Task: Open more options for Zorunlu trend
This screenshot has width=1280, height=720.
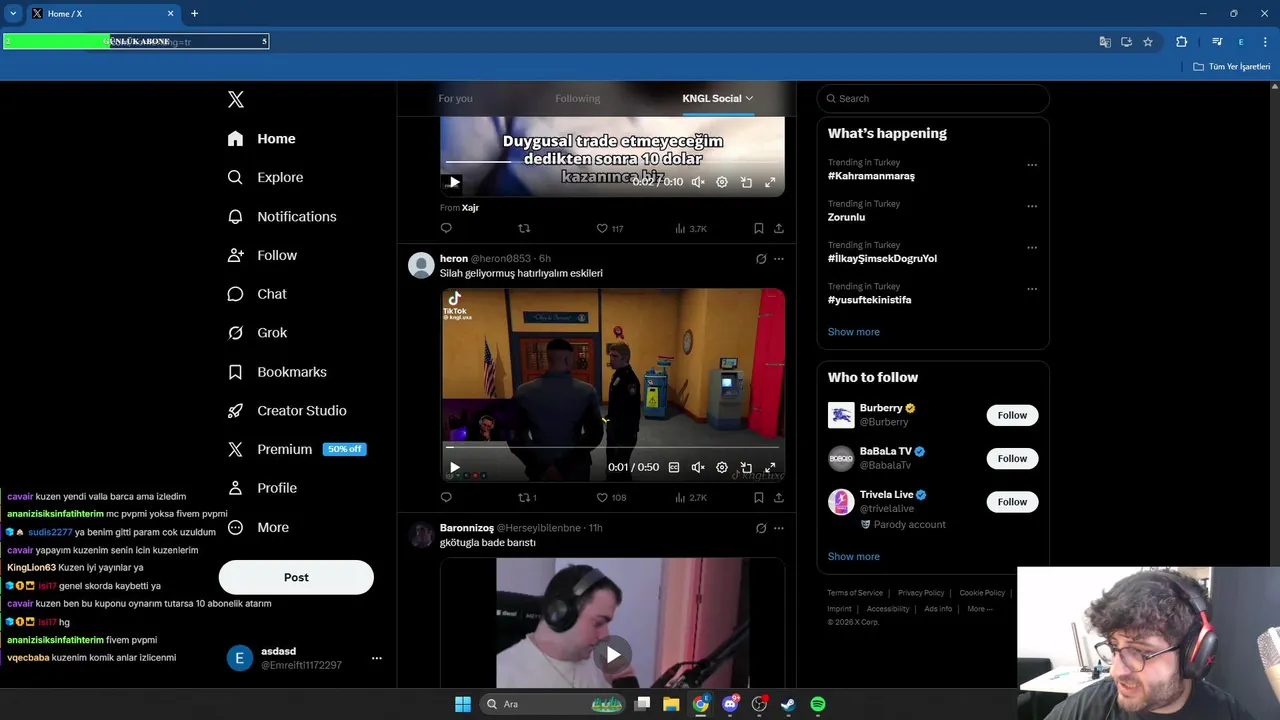Action: pos(1032,206)
